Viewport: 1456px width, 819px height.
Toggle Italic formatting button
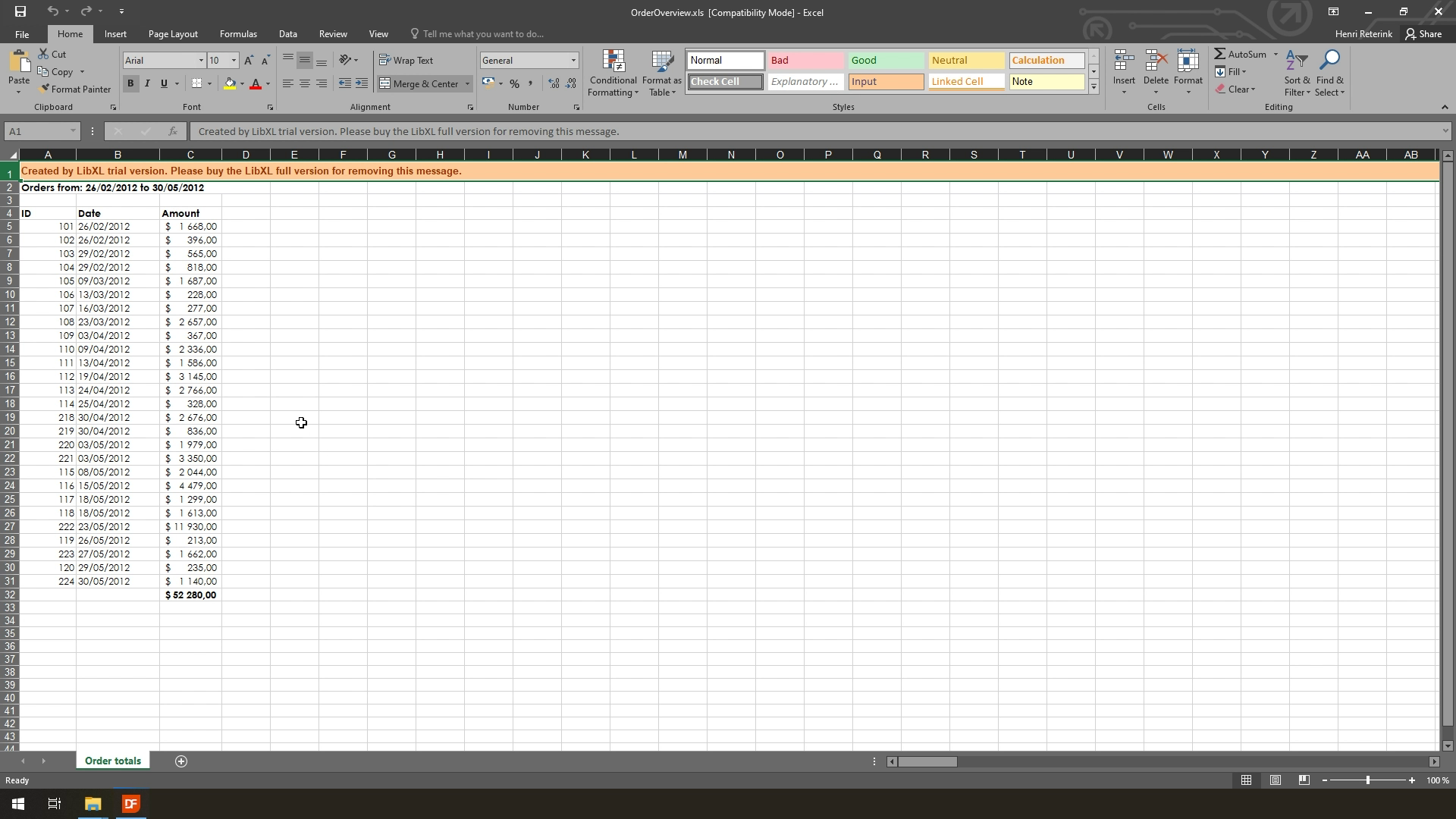pos(147,84)
